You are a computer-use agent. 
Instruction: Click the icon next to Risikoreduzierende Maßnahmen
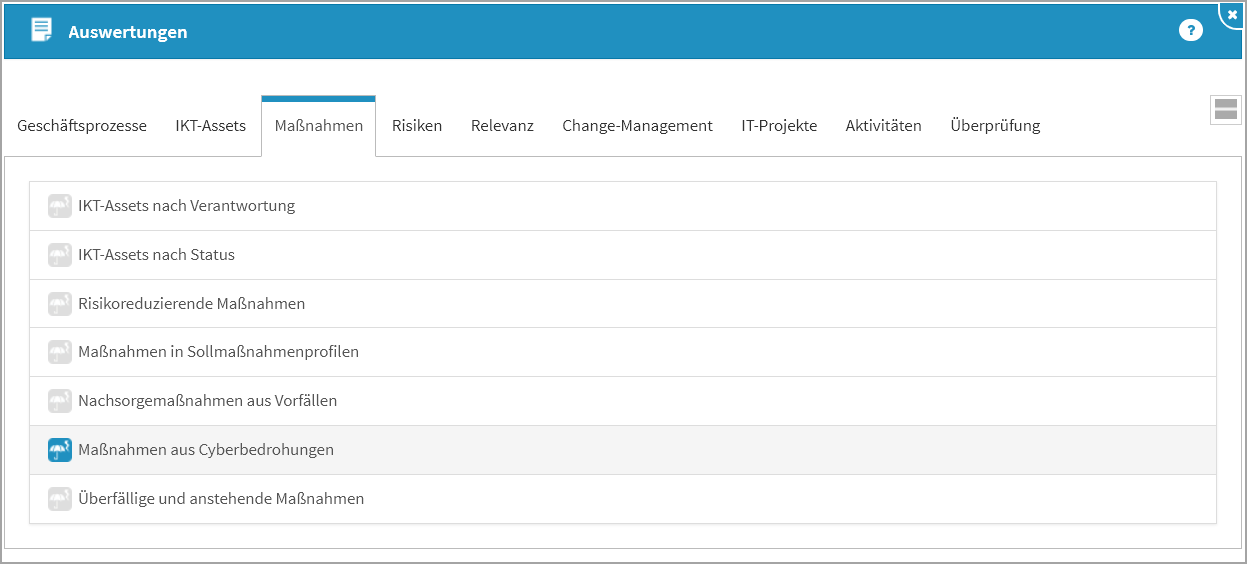click(60, 304)
